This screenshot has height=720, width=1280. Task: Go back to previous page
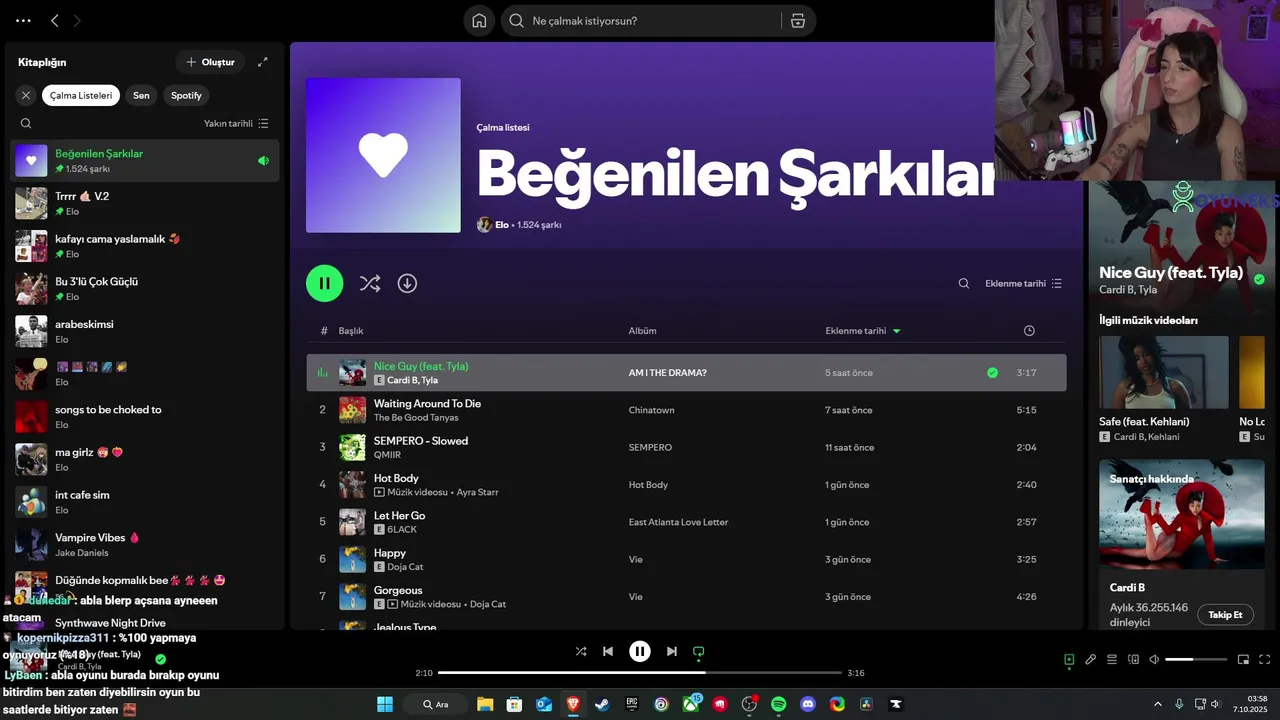(x=55, y=20)
